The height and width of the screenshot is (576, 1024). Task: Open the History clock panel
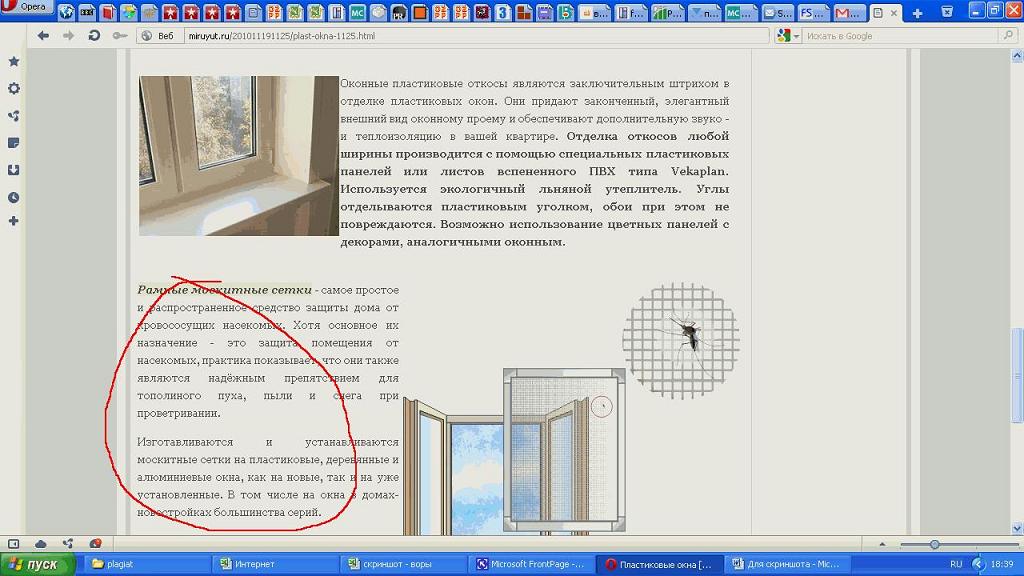(x=14, y=197)
